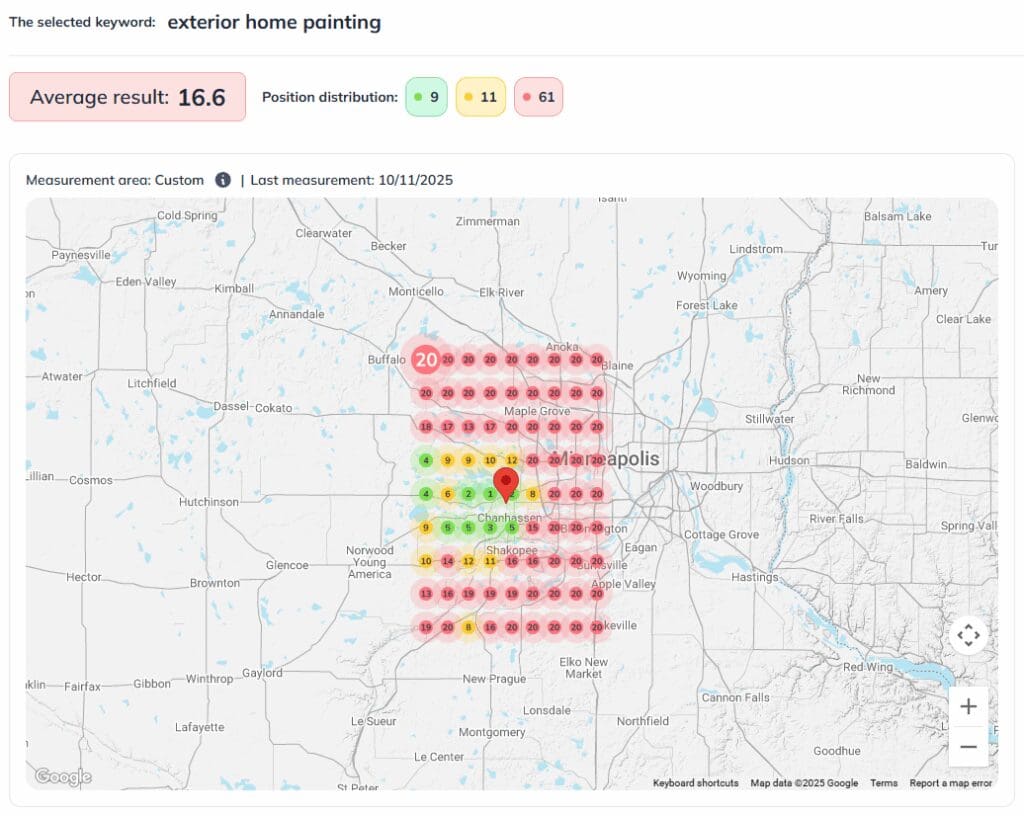Click the Average result 16.6 box
Image resolution: width=1024 pixels, height=816 pixels.
pos(127,97)
